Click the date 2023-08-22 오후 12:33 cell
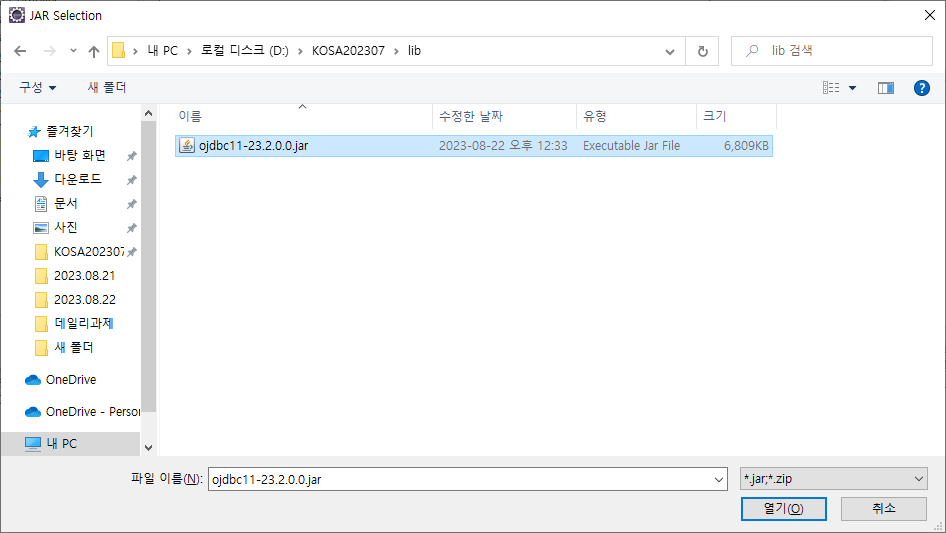This screenshot has width=946, height=533. pyautogui.click(x=503, y=145)
